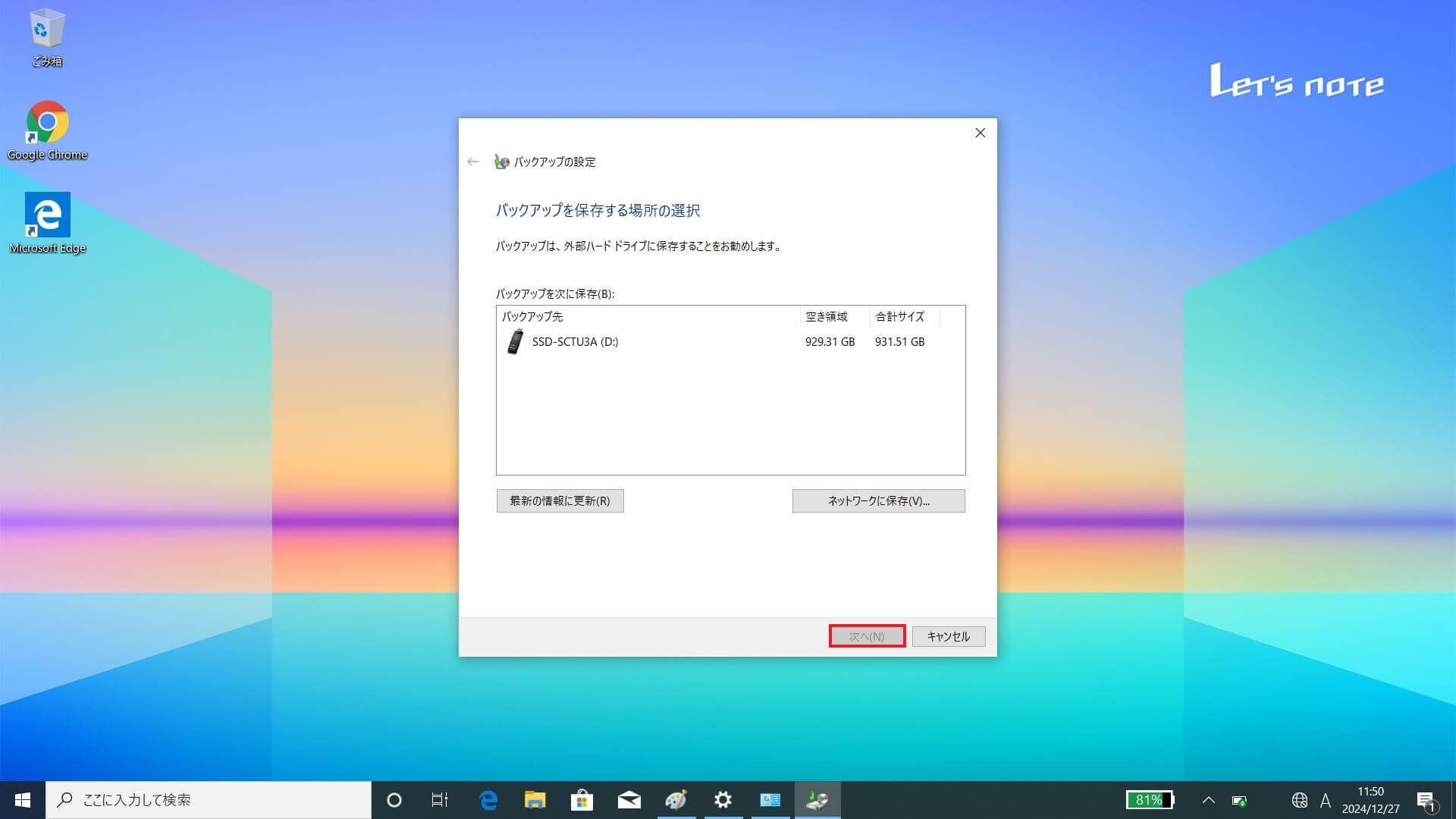Open the network flyout from the tray globe
Image resolution: width=1456 pixels, height=819 pixels.
point(1300,799)
